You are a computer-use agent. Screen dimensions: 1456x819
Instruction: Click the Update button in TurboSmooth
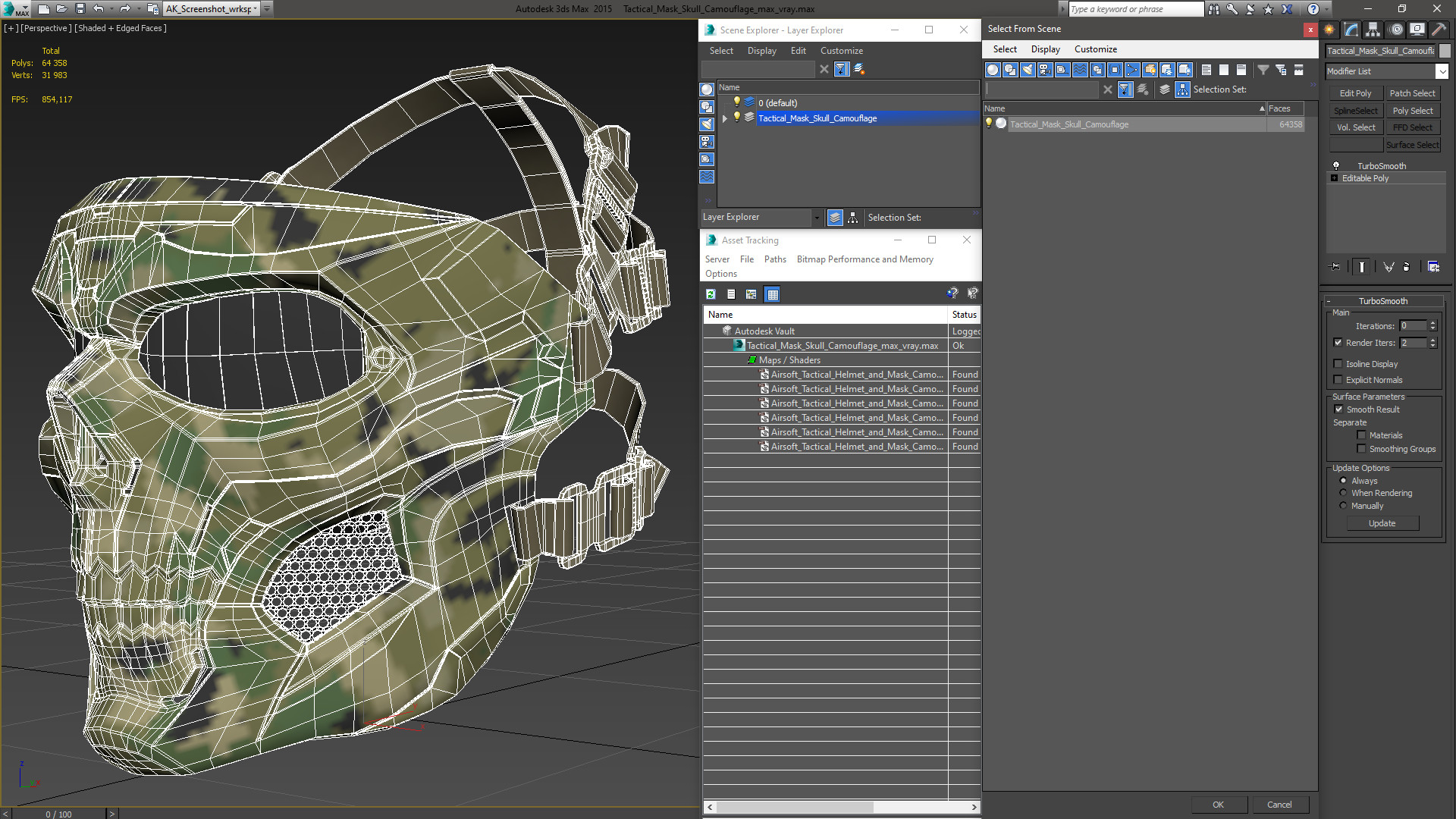click(1382, 523)
